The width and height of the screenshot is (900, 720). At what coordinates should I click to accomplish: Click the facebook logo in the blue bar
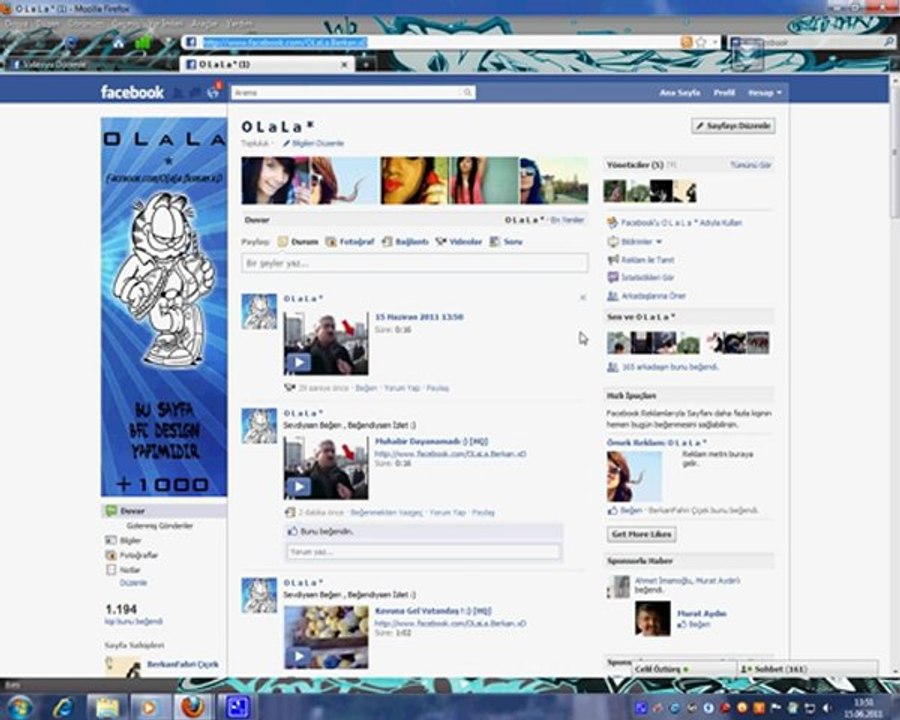click(x=132, y=92)
